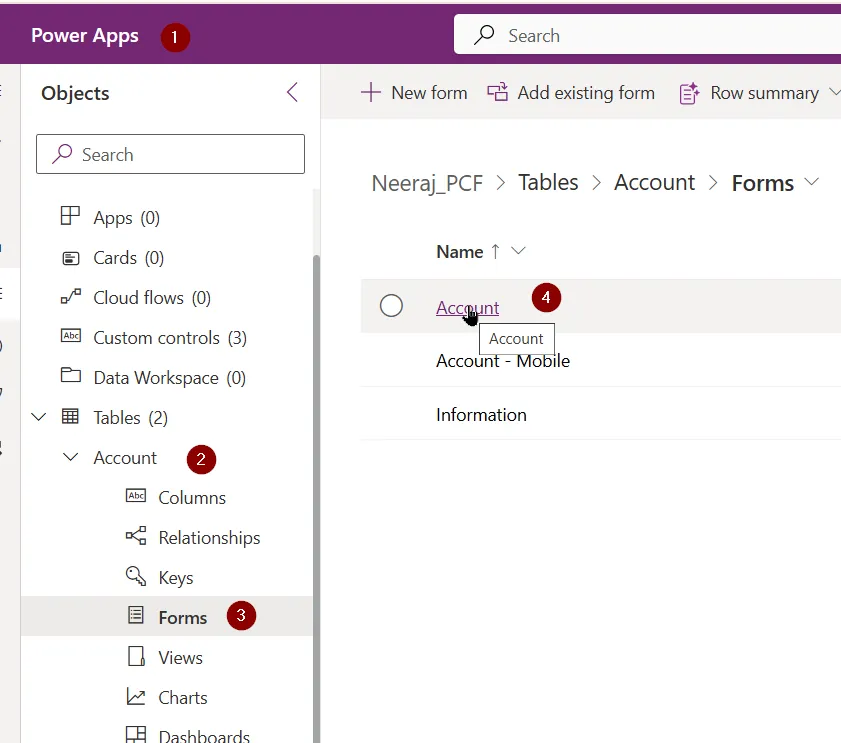841x743 pixels.
Task: Collapse the Tables tree node
Action: [39, 416]
